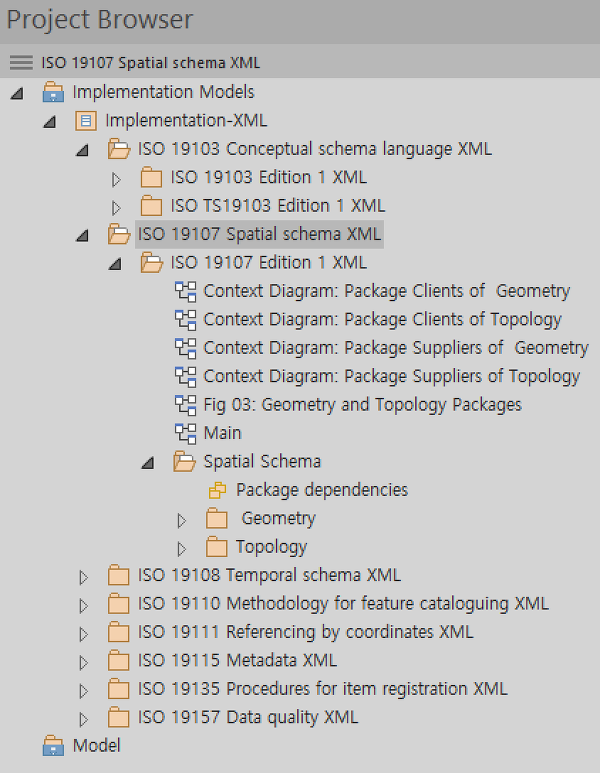This screenshot has height=773, width=600.
Task: Click the ISO 19111 Referencing folder icon
Action: pyautogui.click(x=118, y=632)
